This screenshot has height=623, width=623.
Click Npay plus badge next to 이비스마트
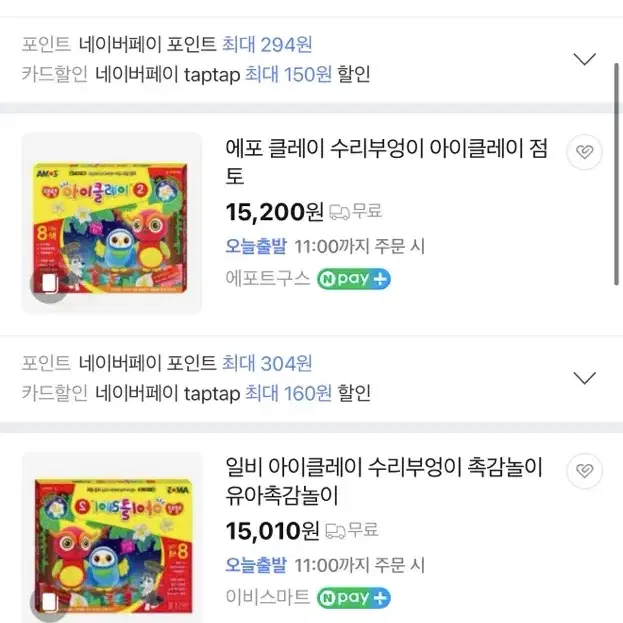(x=354, y=598)
